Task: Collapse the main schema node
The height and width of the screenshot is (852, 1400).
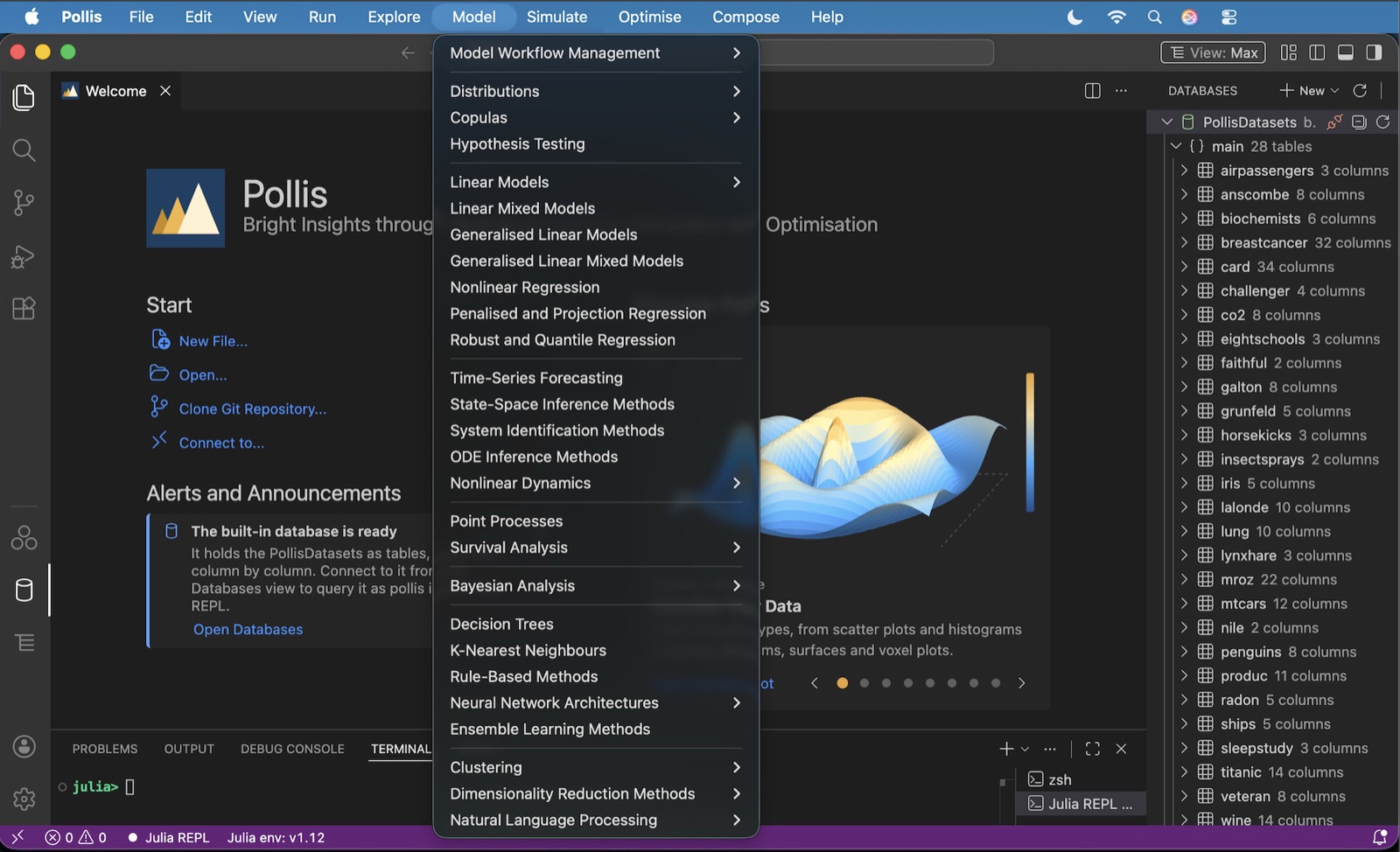Action: tap(1176, 146)
